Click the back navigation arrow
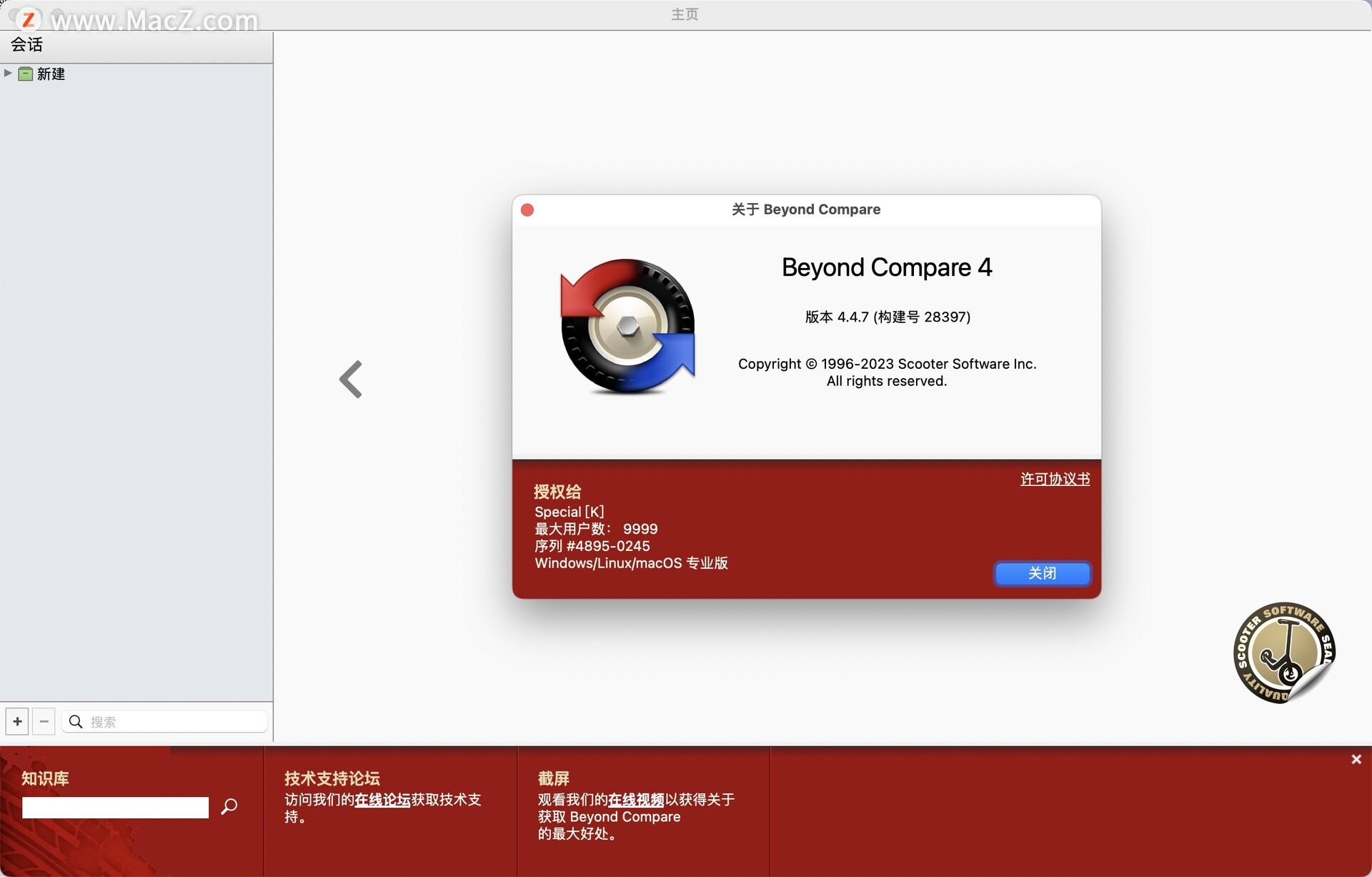 [350, 379]
